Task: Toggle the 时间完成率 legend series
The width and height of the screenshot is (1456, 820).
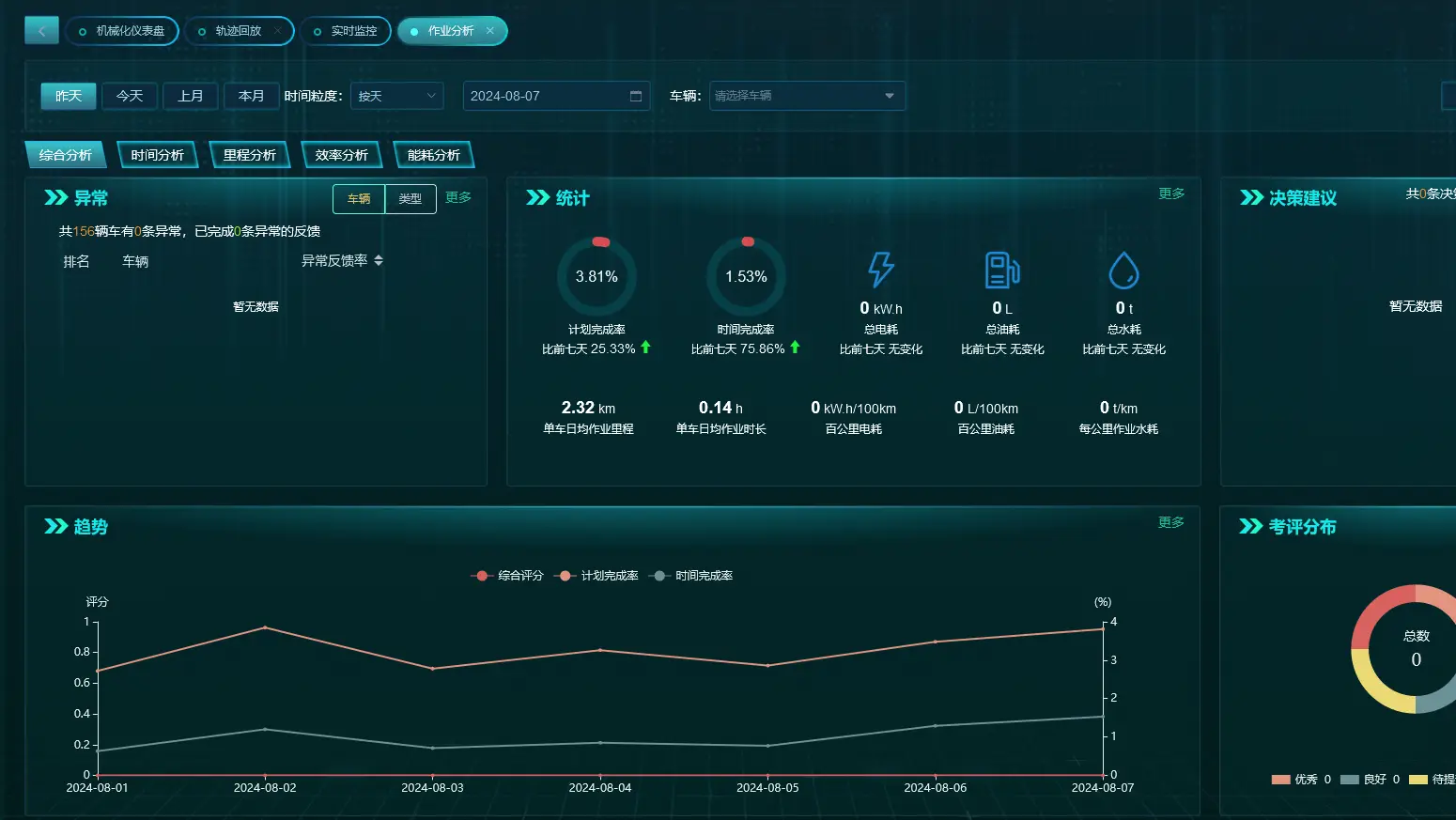Action: 690,576
